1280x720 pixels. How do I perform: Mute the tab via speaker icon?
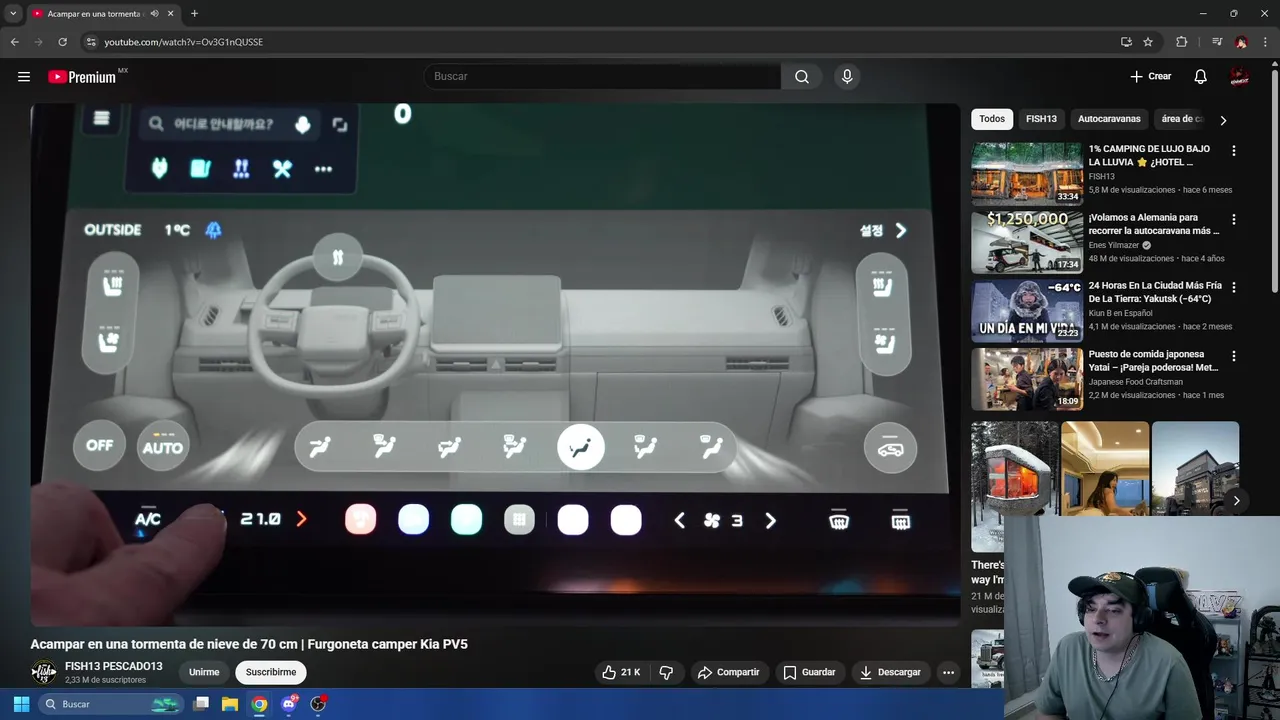(154, 14)
